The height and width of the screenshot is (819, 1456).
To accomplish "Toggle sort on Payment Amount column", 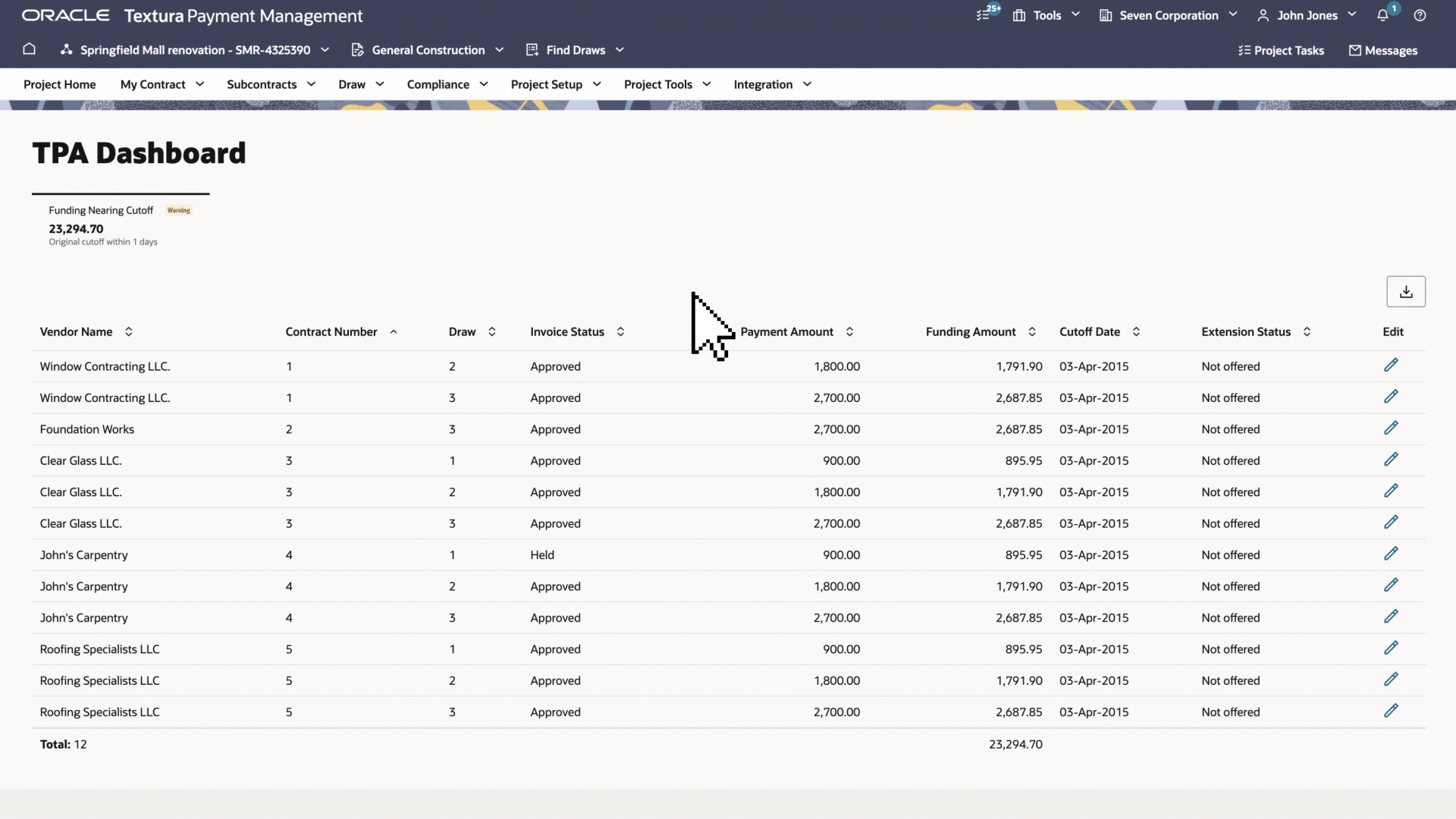I will pyautogui.click(x=849, y=331).
